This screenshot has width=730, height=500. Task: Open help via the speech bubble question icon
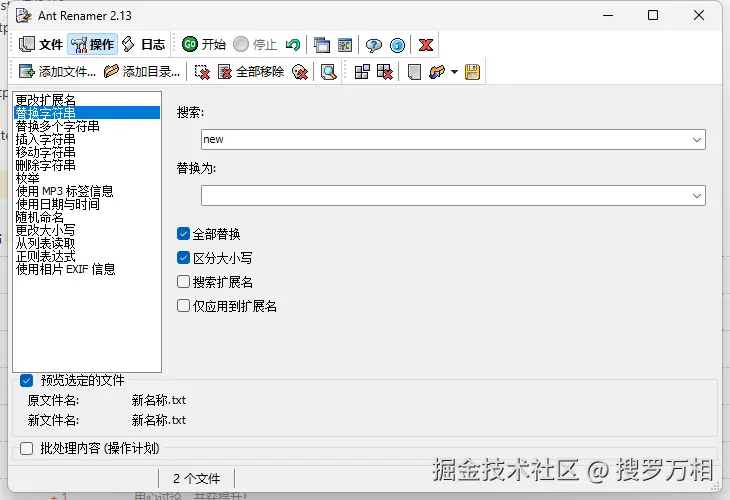click(x=373, y=45)
